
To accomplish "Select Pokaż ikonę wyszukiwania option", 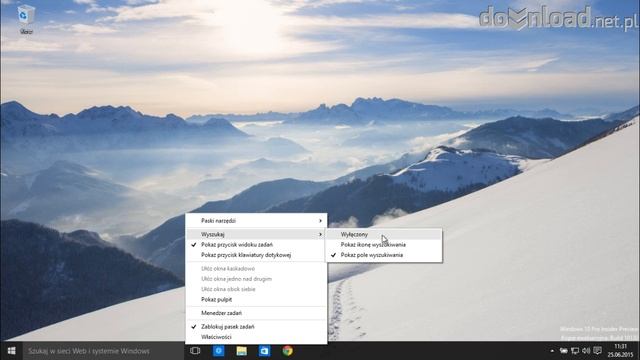I will tap(384, 244).
